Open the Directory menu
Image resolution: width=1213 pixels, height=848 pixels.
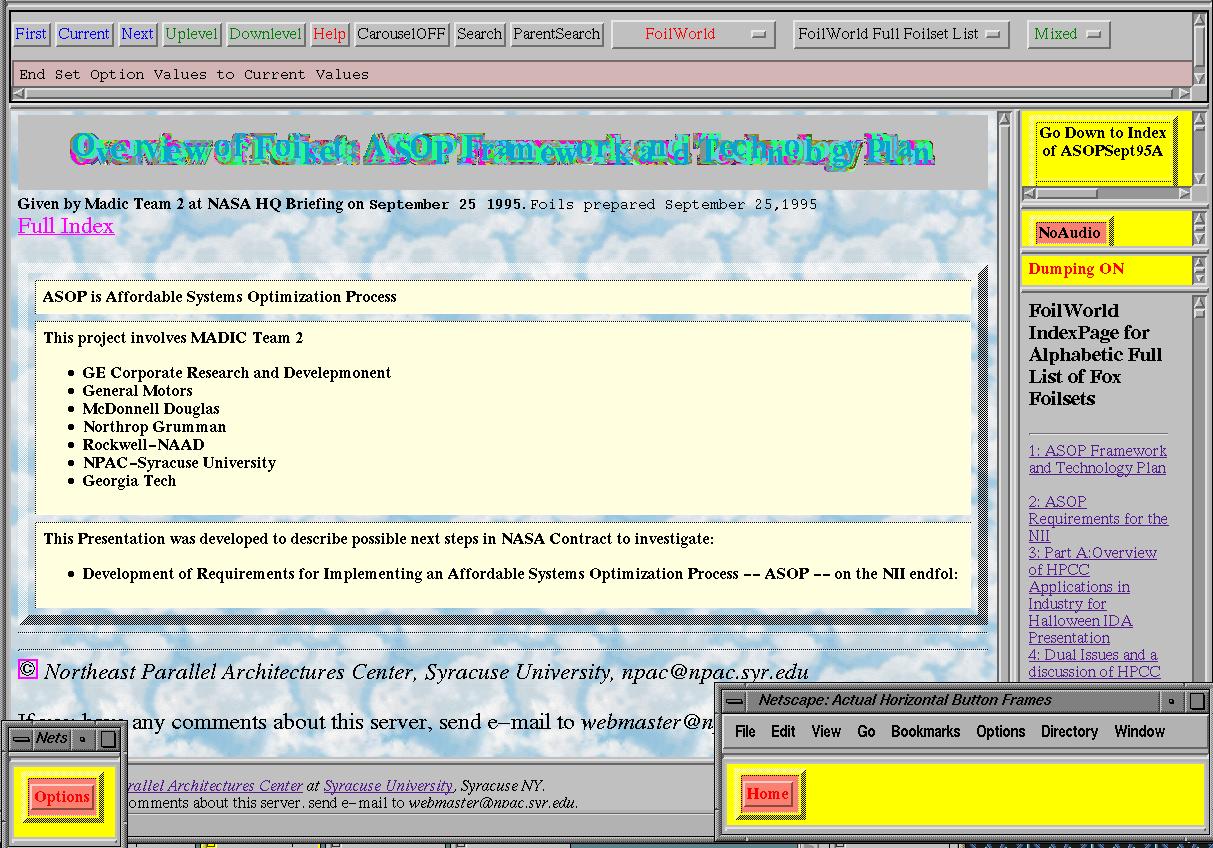1069,732
